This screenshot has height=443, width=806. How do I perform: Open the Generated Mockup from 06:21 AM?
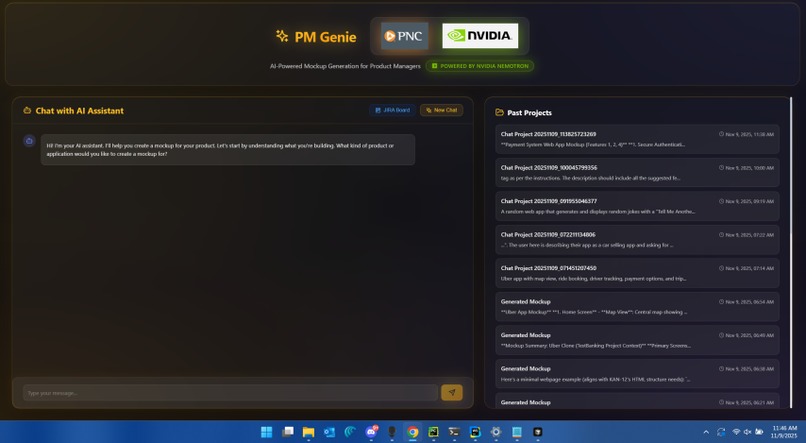click(x=637, y=401)
